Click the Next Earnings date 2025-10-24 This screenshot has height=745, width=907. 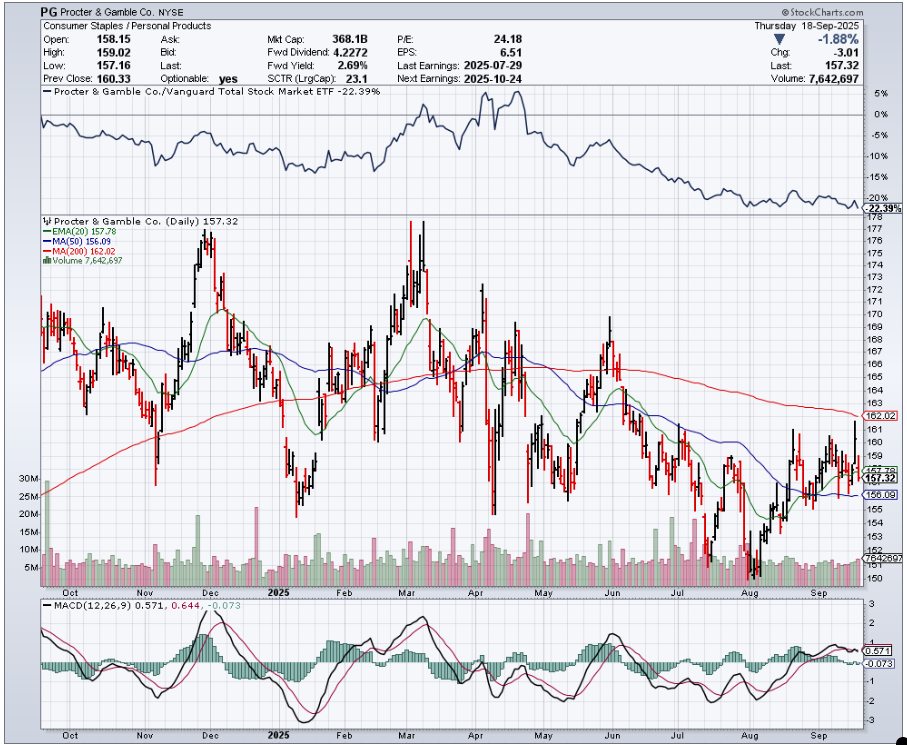pos(493,79)
